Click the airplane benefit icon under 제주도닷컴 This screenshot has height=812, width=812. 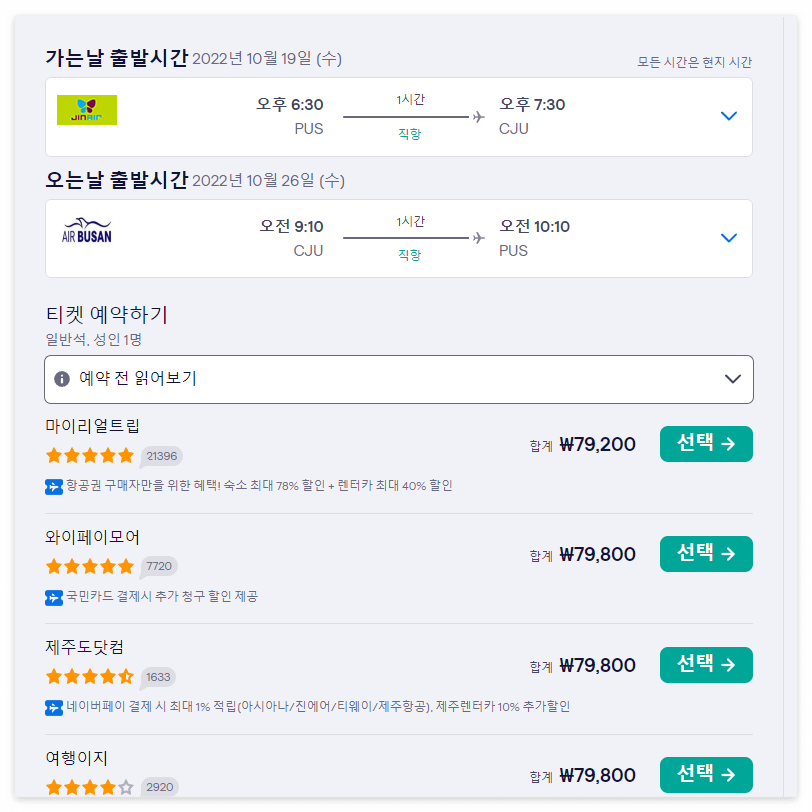(x=53, y=706)
